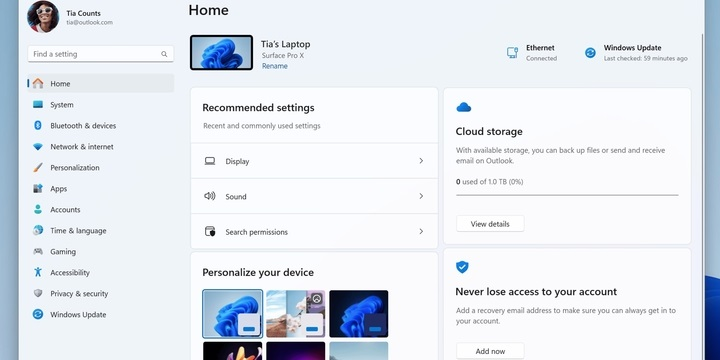Click the Sound speaker icon
The height and width of the screenshot is (360, 720).
(x=210, y=196)
